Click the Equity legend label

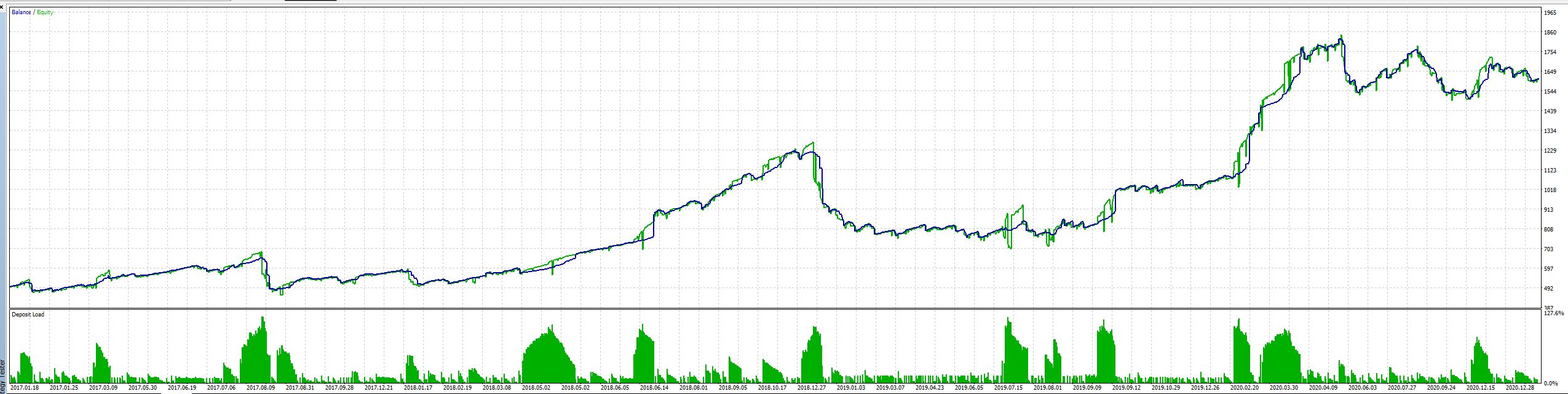(45, 12)
